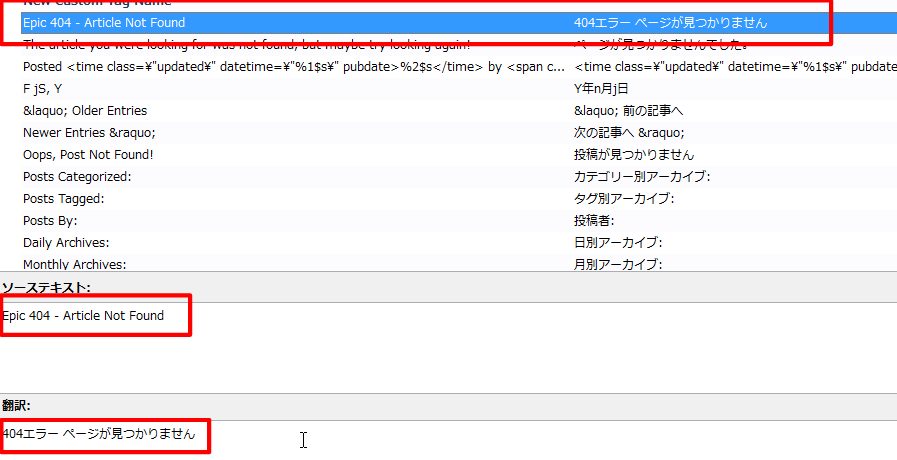Click the '翻訳:' section header

pos(16,406)
